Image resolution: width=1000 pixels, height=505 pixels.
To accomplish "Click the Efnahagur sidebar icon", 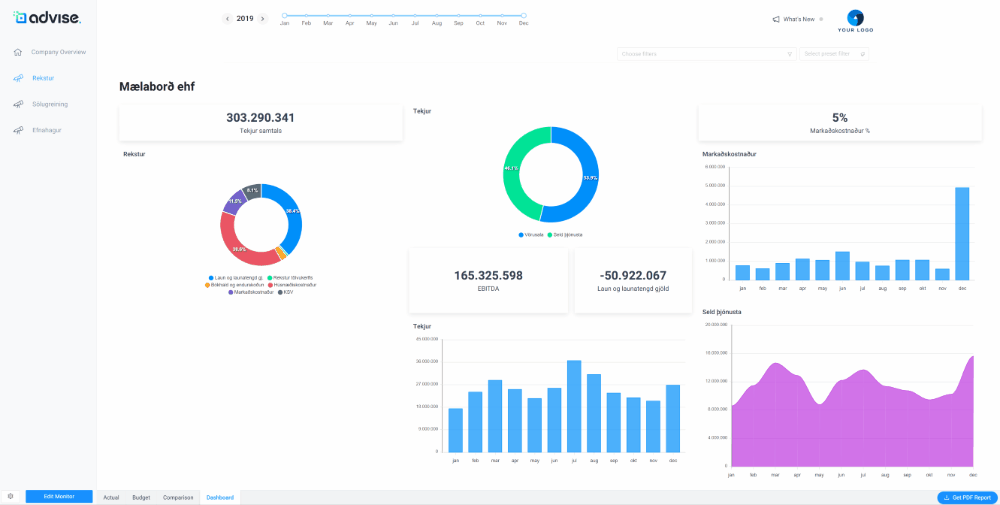I will pyautogui.click(x=18, y=130).
